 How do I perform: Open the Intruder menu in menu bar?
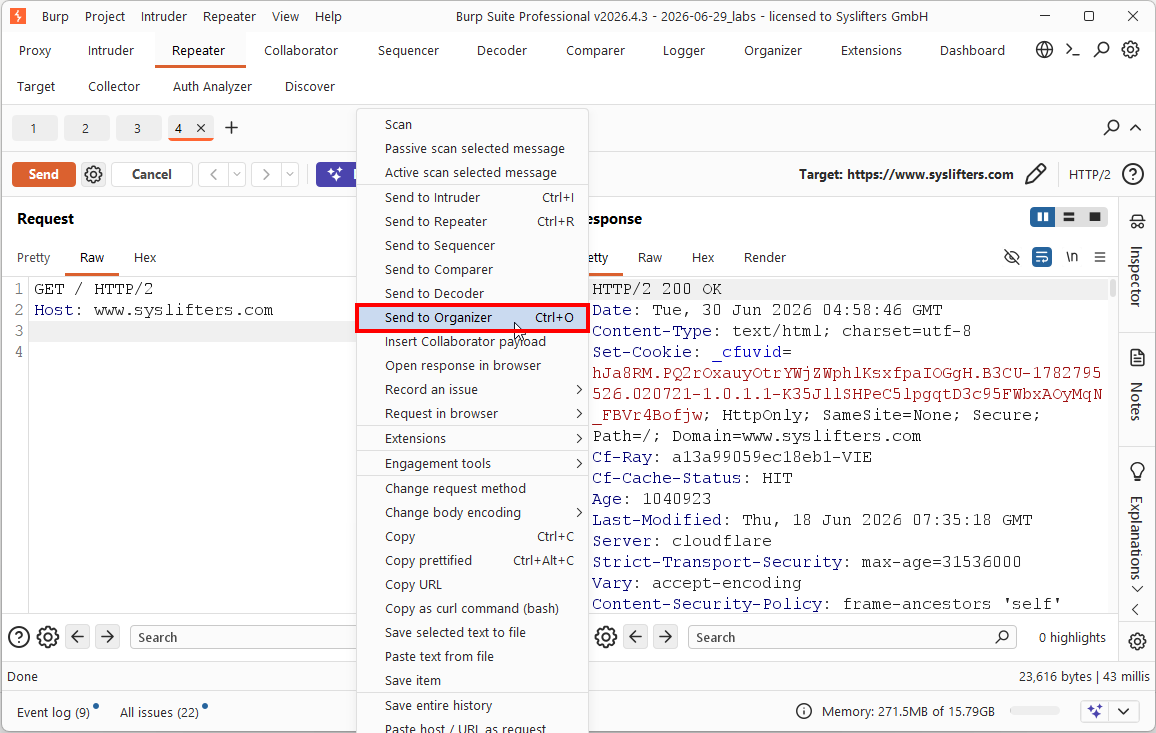(163, 16)
